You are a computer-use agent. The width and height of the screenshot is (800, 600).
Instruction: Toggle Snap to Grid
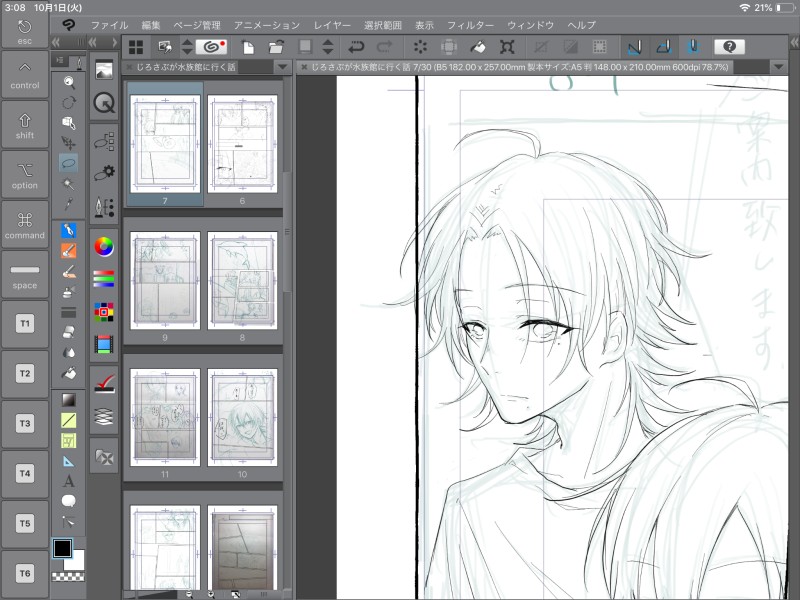pyautogui.click(x=692, y=46)
